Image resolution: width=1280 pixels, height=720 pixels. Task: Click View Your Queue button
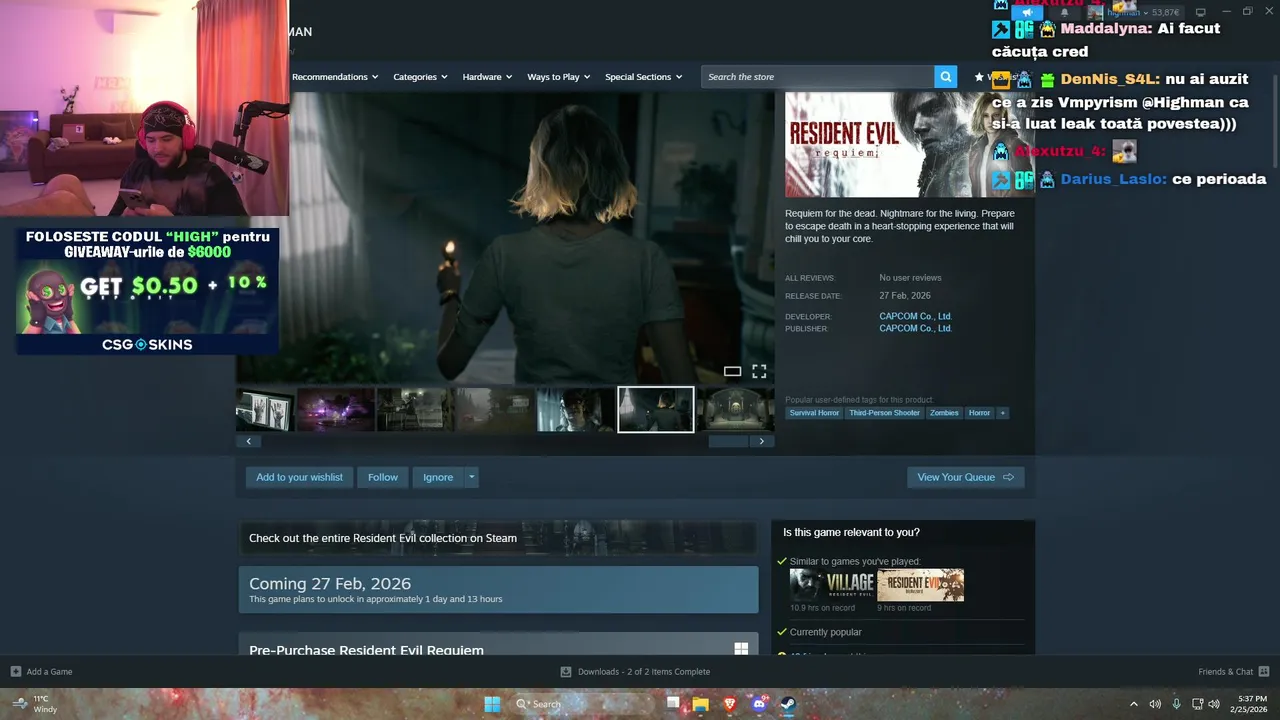[966, 477]
